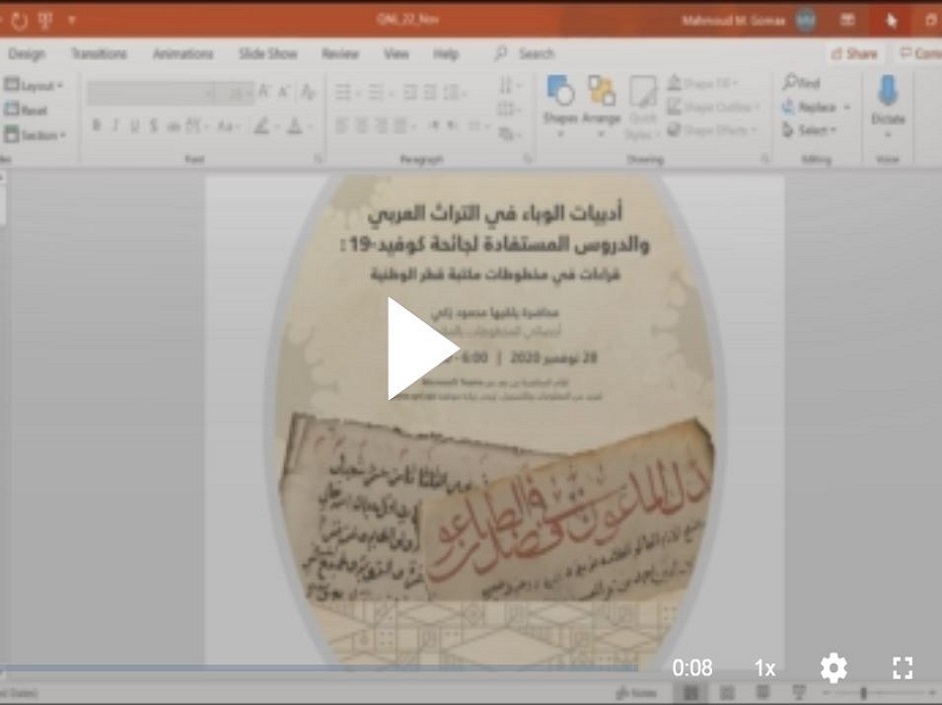Enter fullscreen video mode
The height and width of the screenshot is (705, 942).
902,668
